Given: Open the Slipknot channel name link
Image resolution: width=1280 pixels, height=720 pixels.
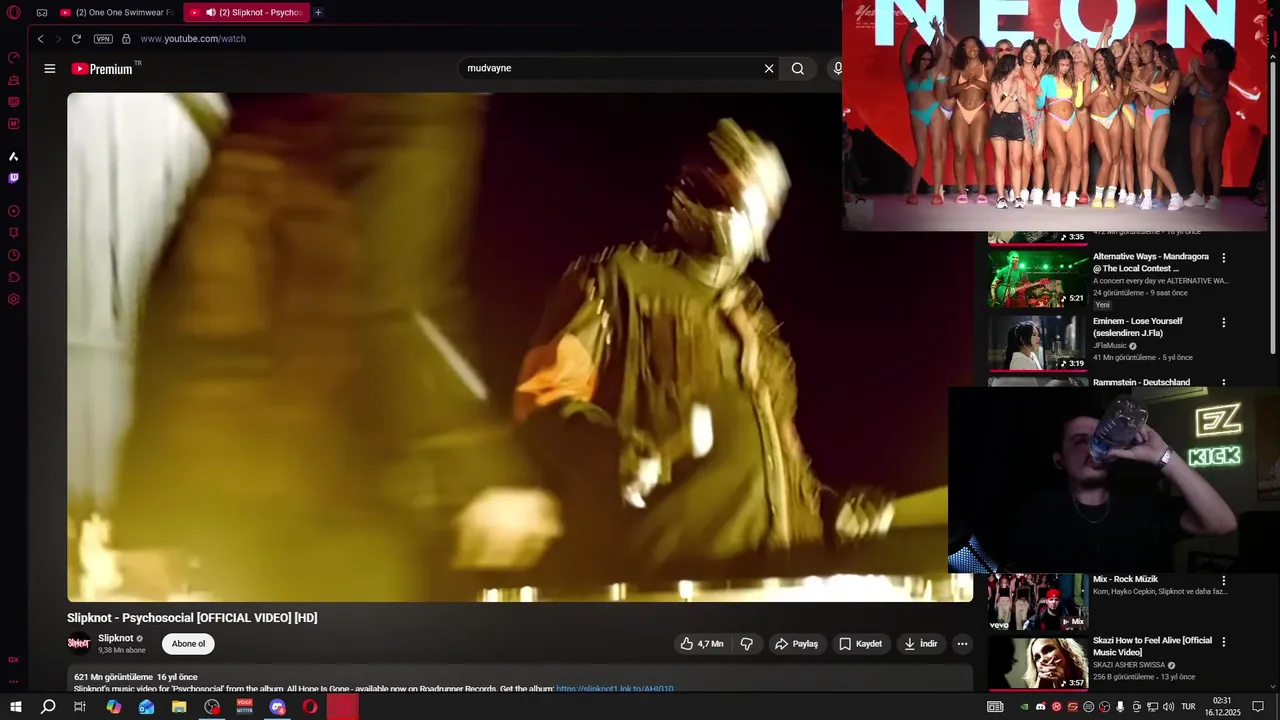Looking at the screenshot, I should tap(115, 638).
